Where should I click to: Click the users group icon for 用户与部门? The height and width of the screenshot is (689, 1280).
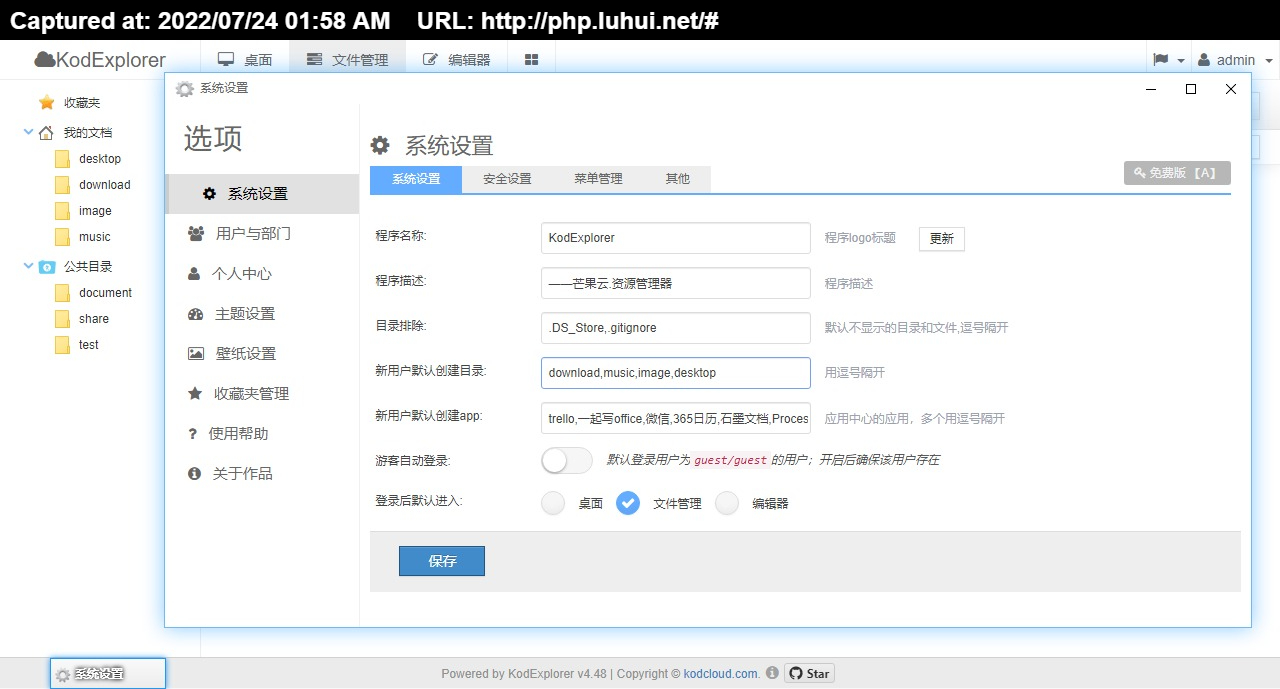click(196, 233)
